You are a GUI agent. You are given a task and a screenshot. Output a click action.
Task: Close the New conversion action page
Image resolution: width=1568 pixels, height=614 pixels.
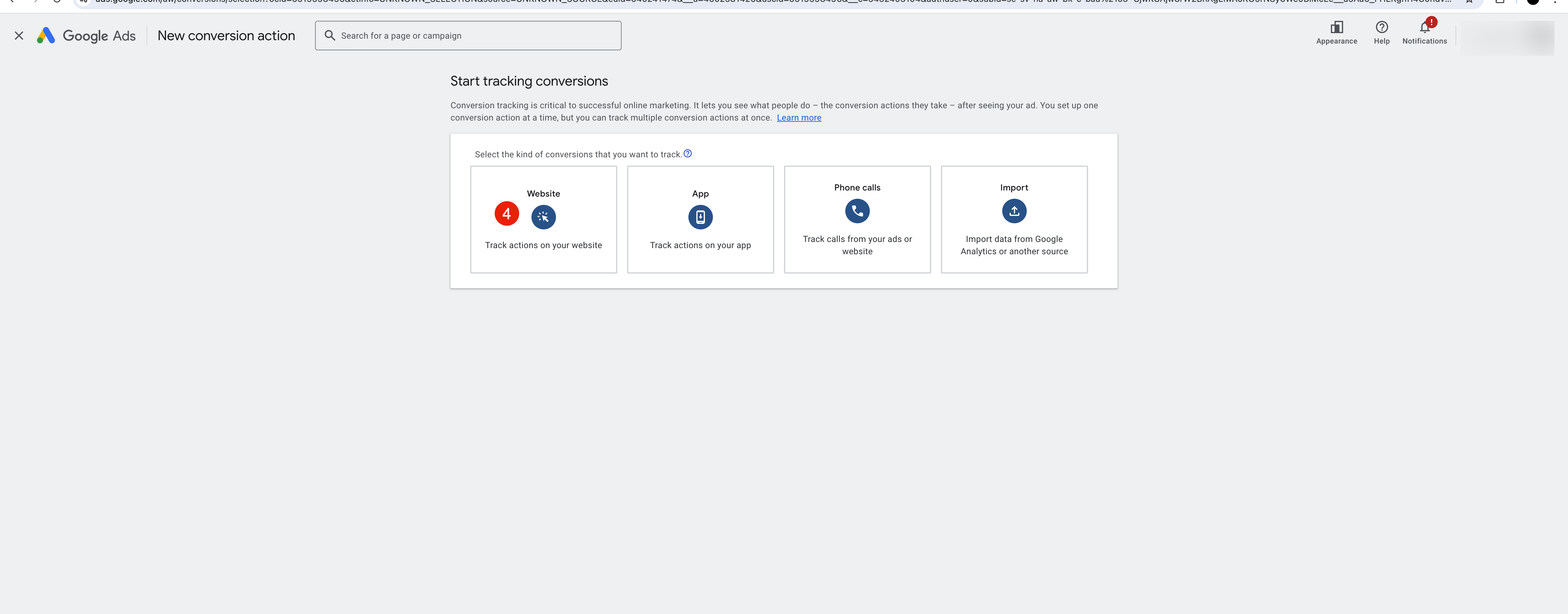coord(19,36)
